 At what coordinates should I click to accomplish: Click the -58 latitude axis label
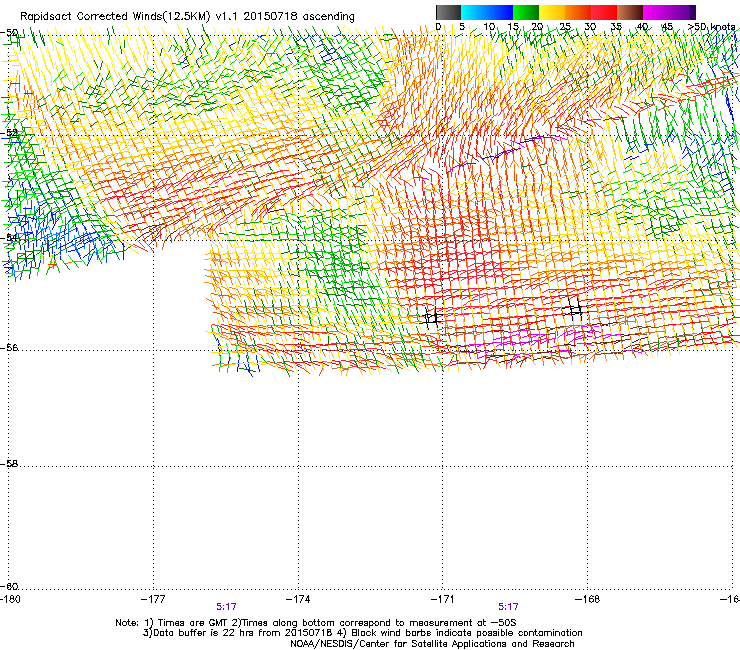tap(9, 464)
